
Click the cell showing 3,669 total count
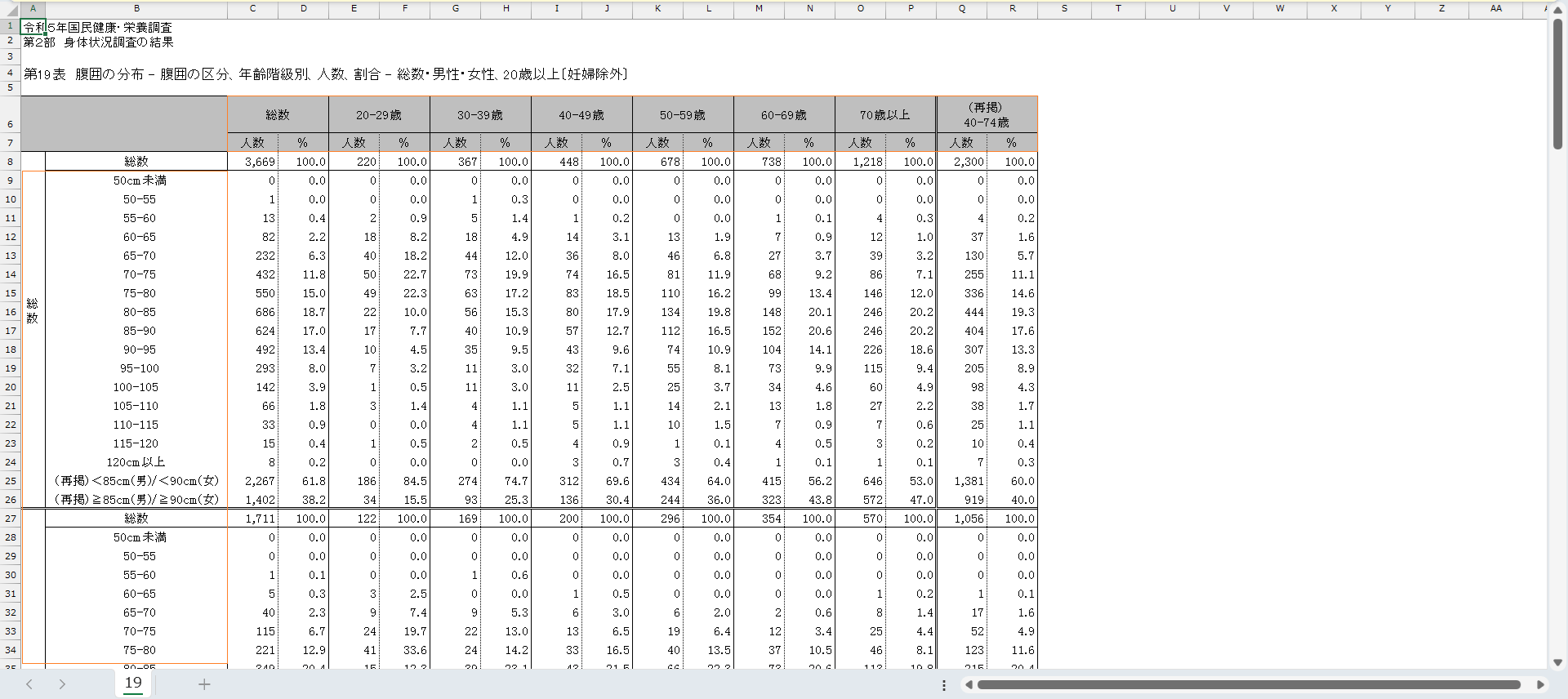pos(253,162)
